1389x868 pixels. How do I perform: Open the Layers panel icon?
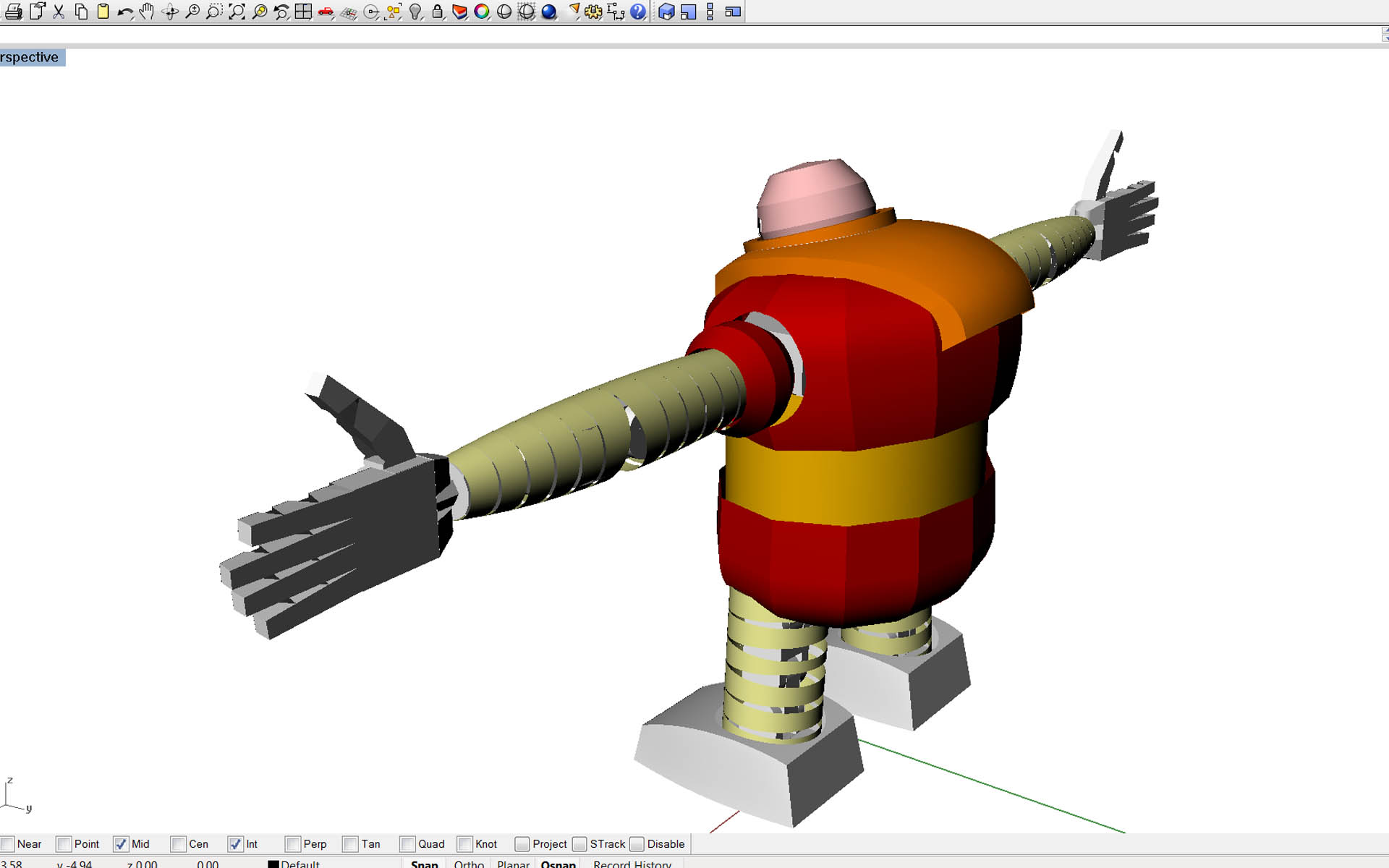[459, 12]
